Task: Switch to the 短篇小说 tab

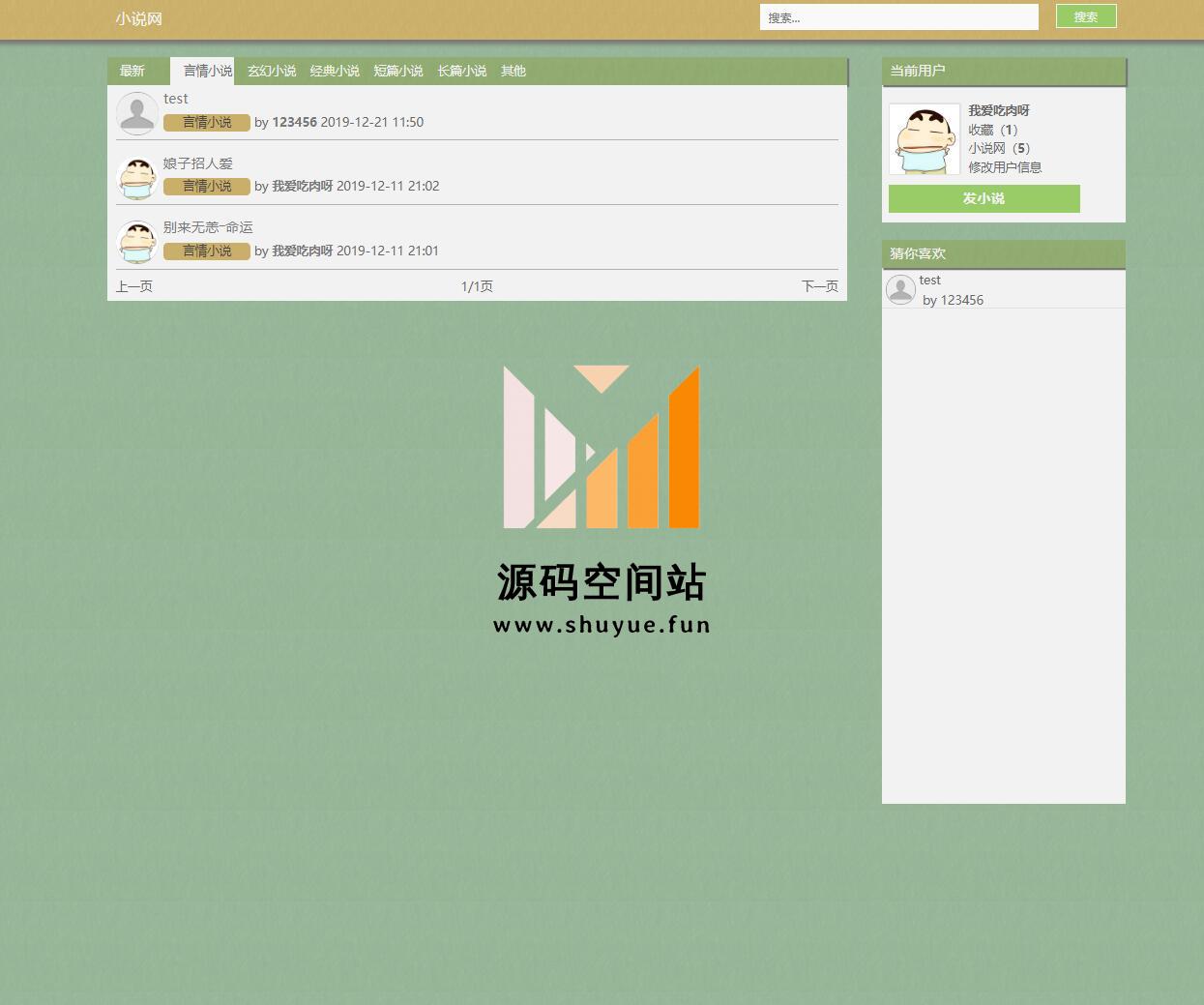Action: (x=398, y=71)
